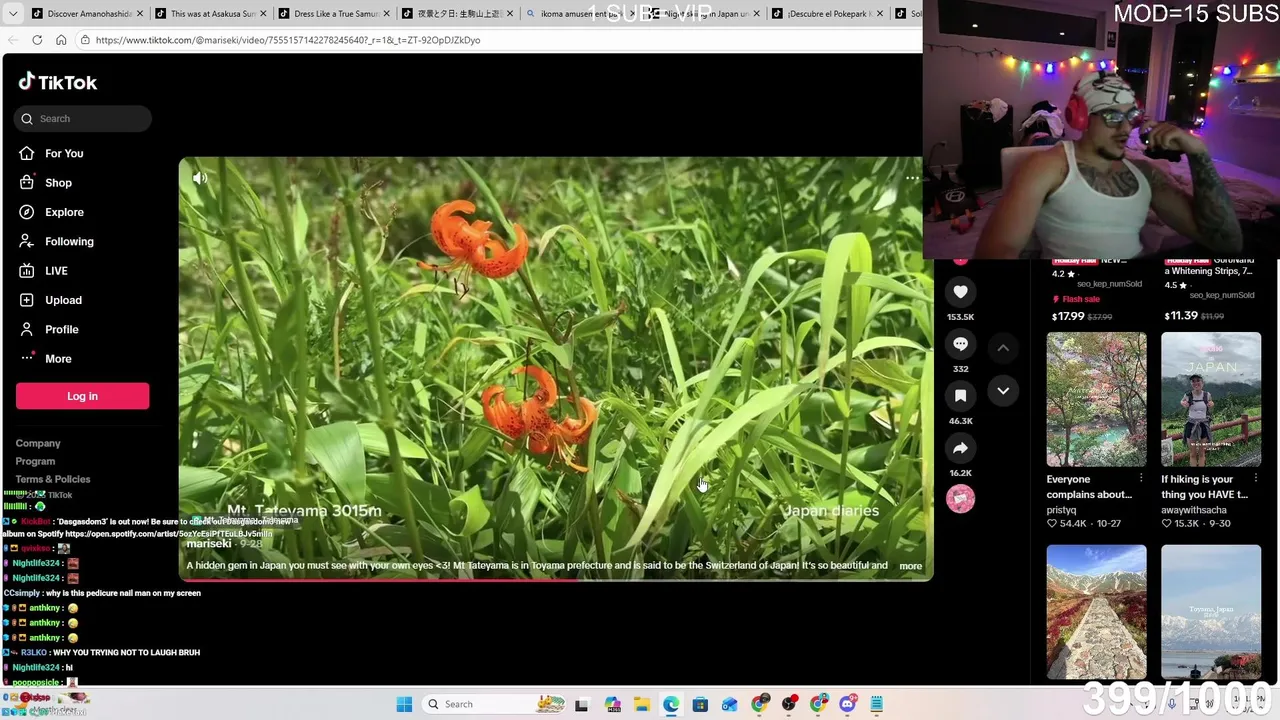Open the Following feed

pyautogui.click(x=69, y=241)
